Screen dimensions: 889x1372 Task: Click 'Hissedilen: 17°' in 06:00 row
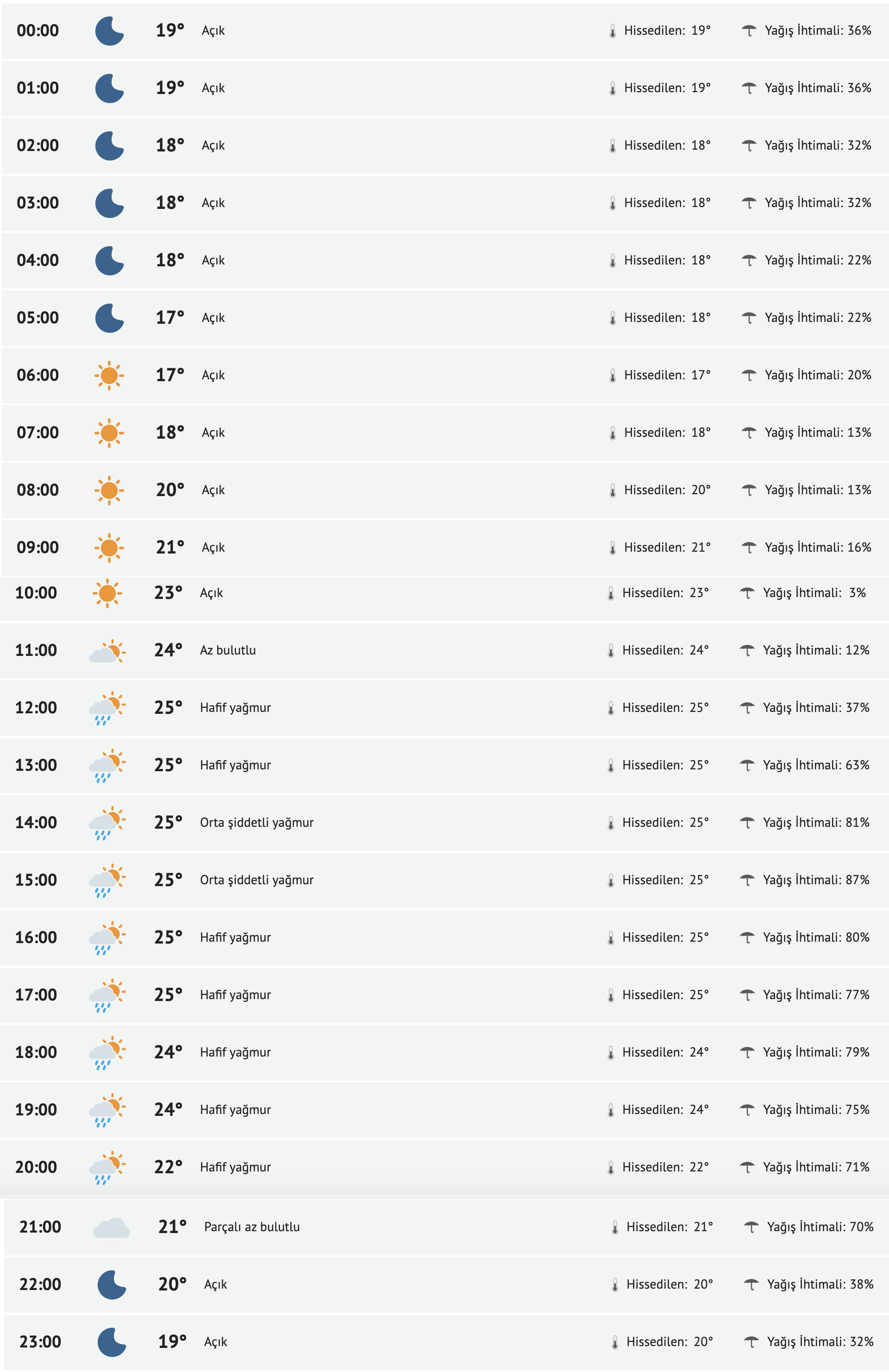[667, 375]
